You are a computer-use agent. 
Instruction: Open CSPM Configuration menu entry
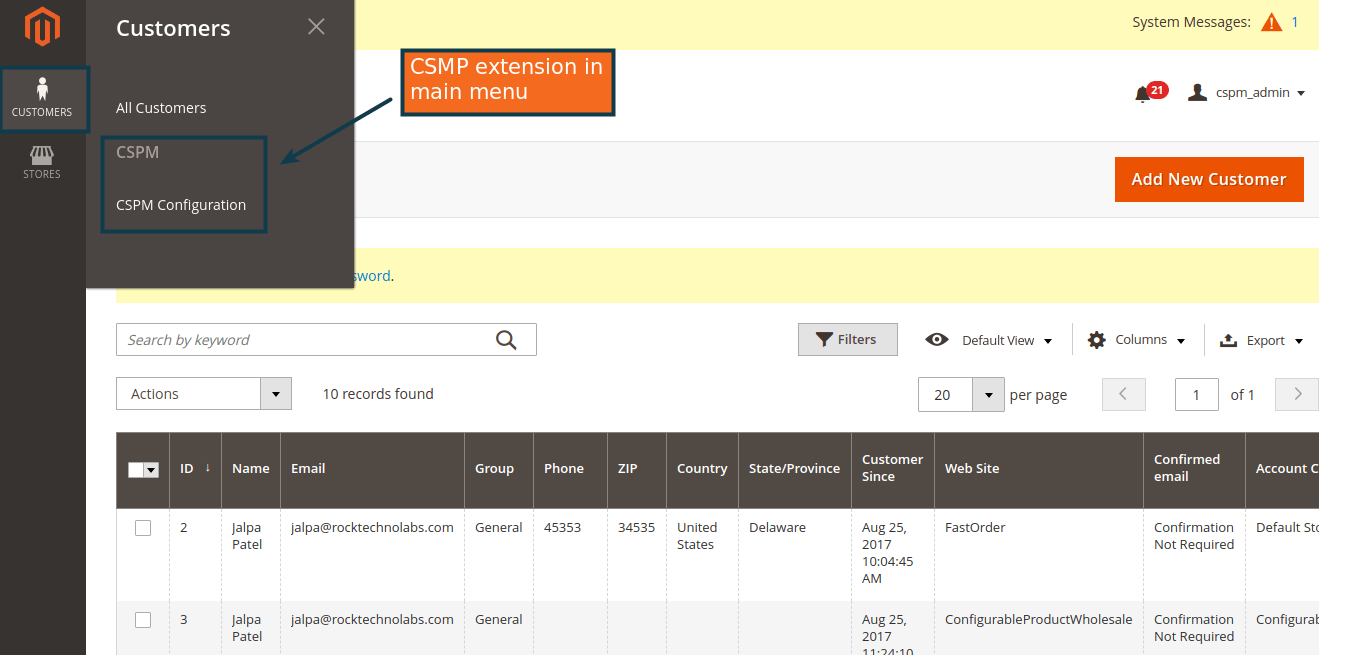click(181, 205)
